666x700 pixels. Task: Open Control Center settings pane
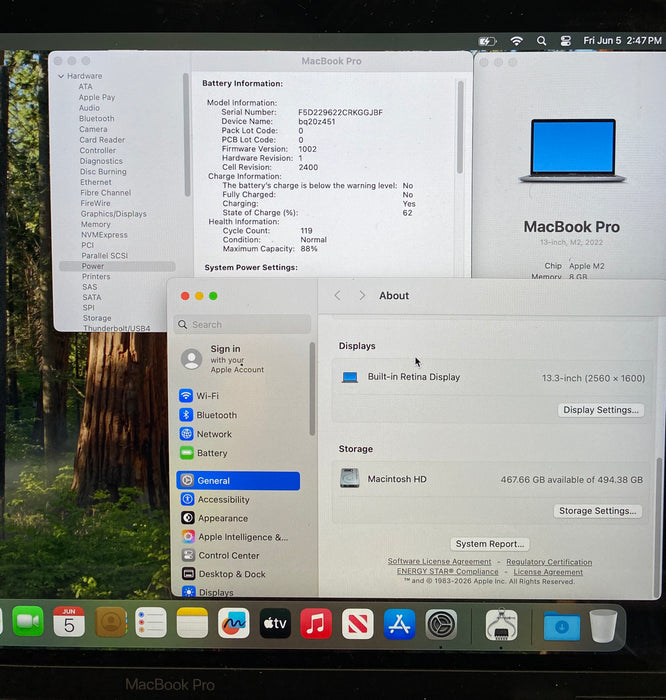238,555
